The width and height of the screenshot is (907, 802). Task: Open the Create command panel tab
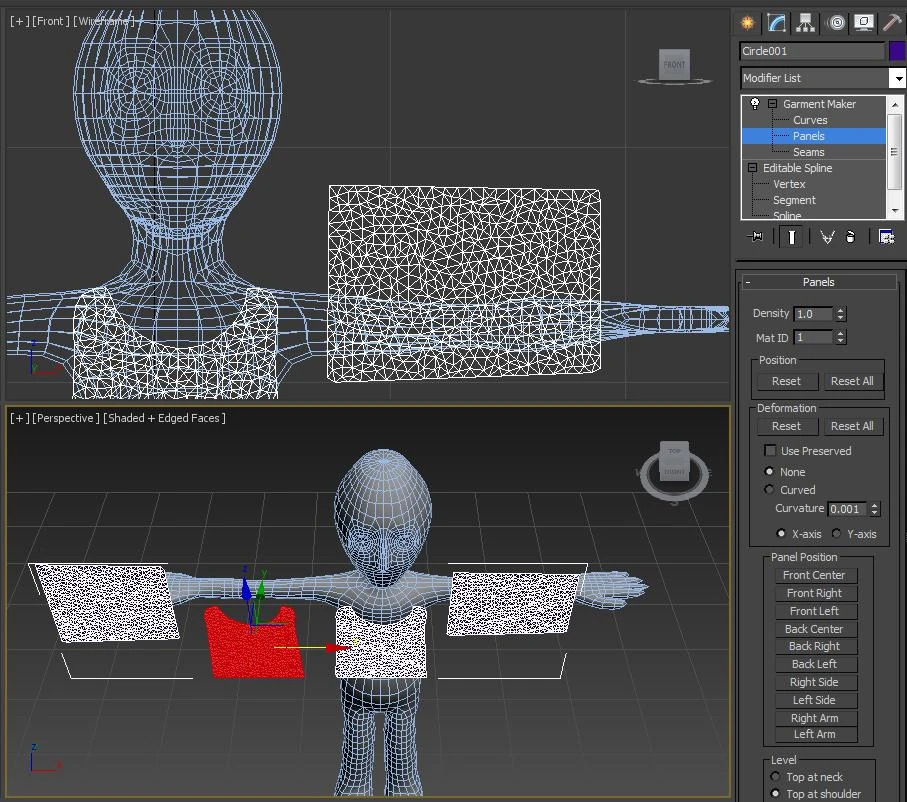(746, 22)
